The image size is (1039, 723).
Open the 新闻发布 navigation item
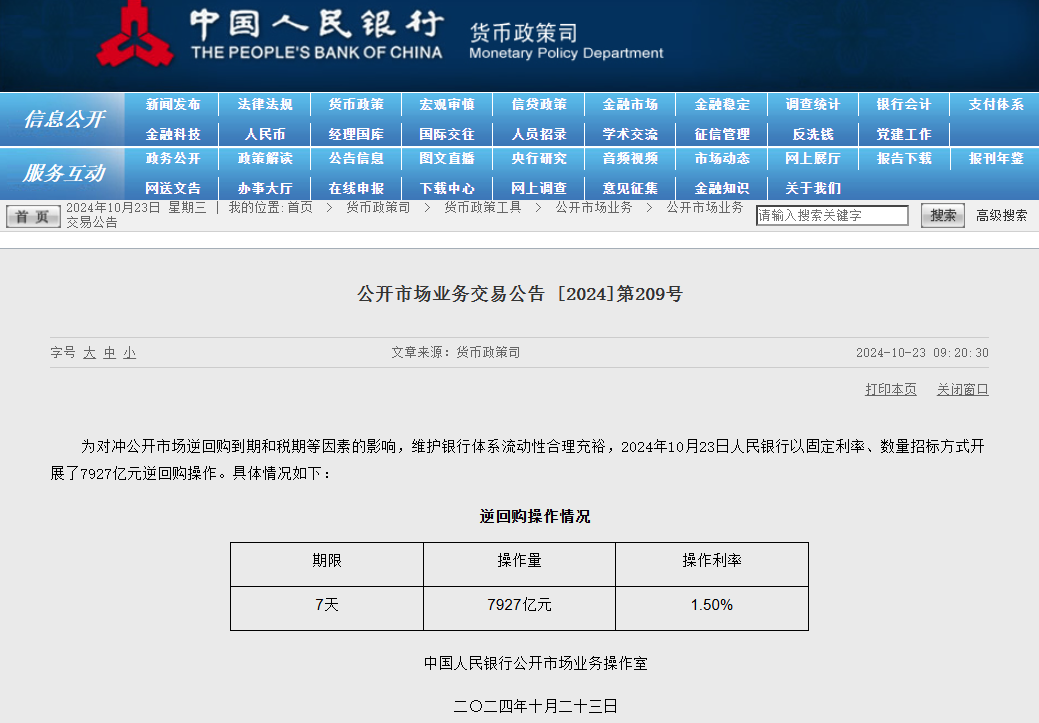point(173,105)
